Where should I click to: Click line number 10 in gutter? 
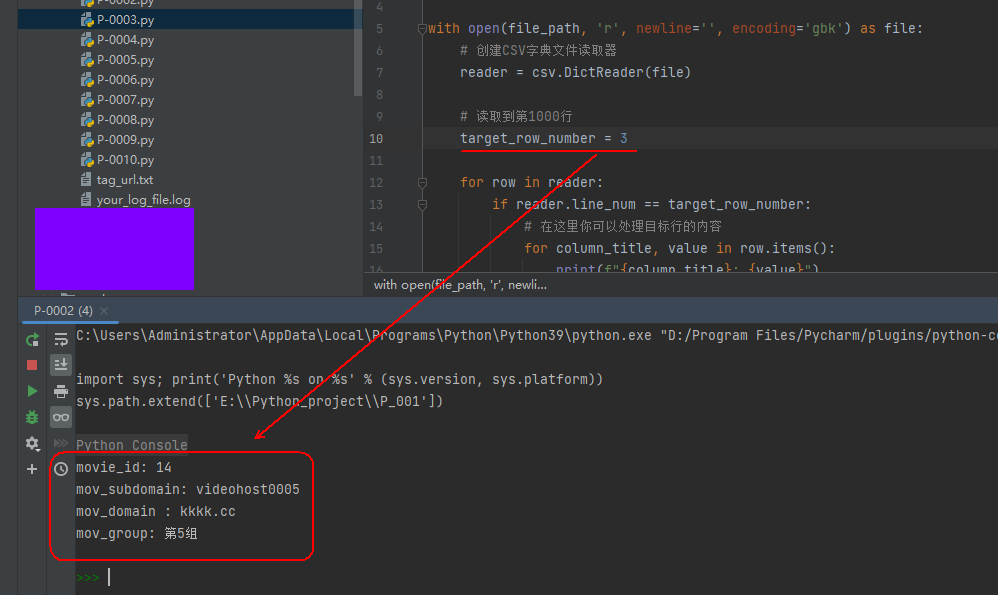[x=376, y=139]
